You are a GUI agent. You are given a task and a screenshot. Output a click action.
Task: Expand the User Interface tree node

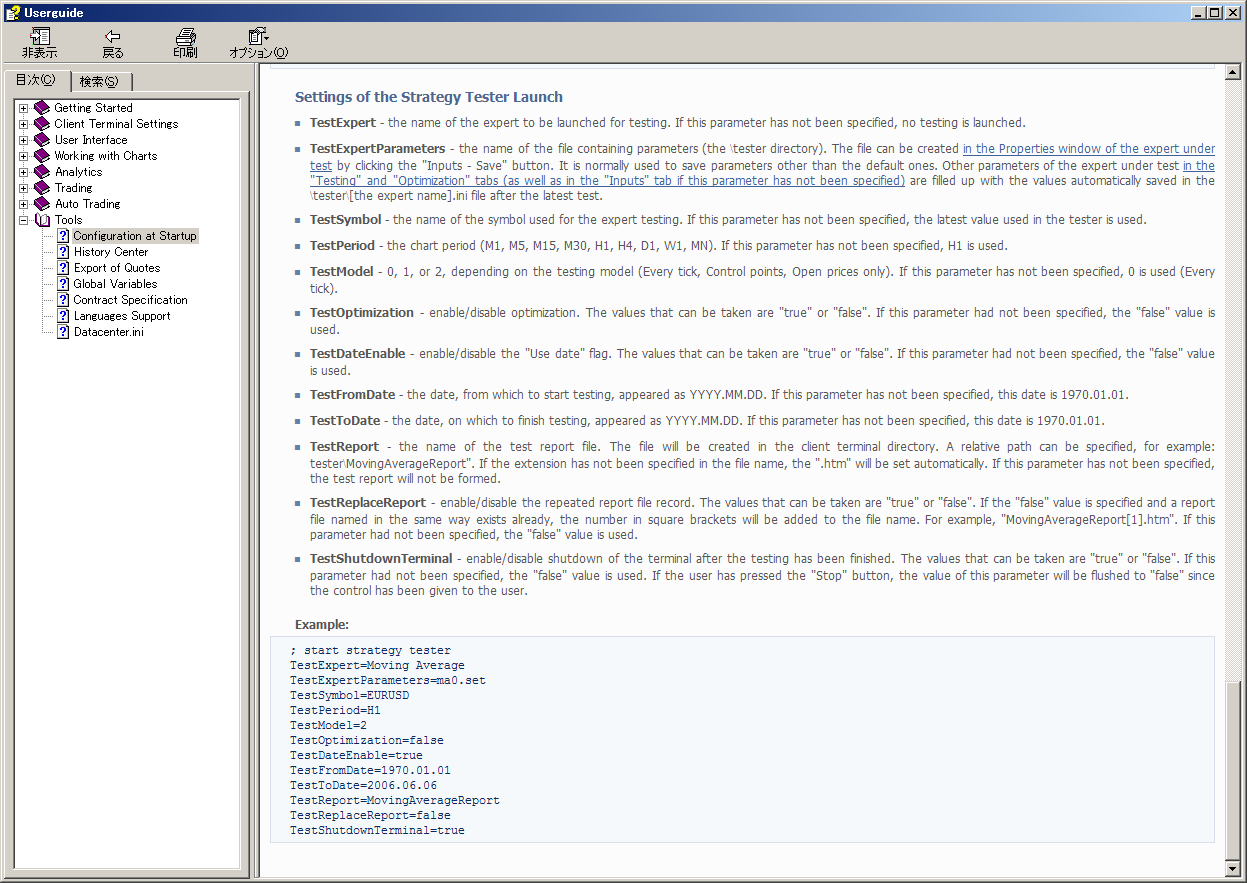pyautogui.click(x=24, y=140)
